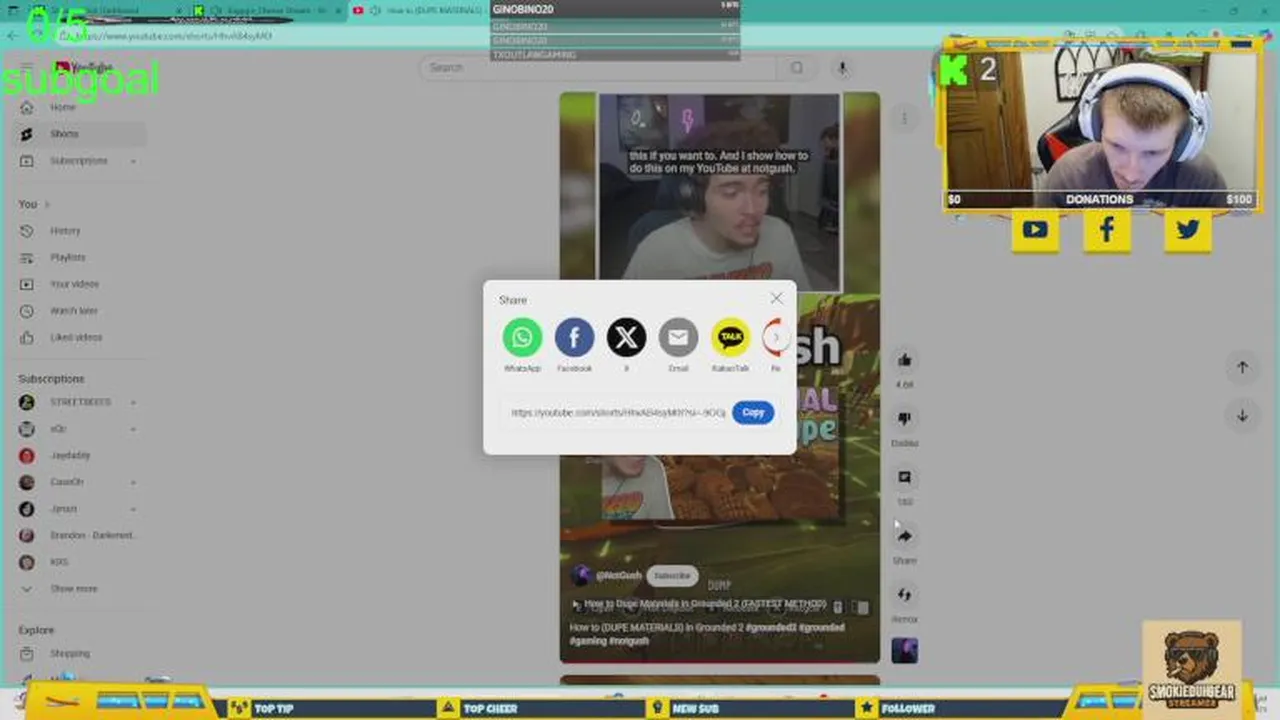Share the short on Facebook
Screen dimensions: 1280x720
[574, 337]
